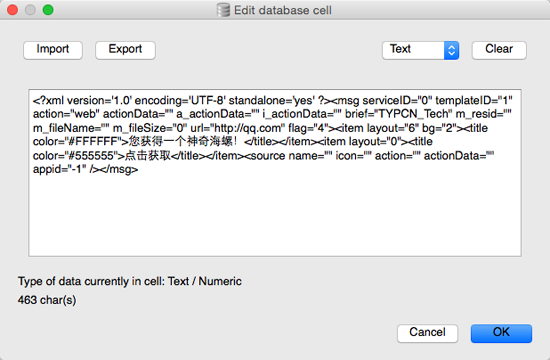
Task: Click empty space in the lower text area
Action: point(275,218)
